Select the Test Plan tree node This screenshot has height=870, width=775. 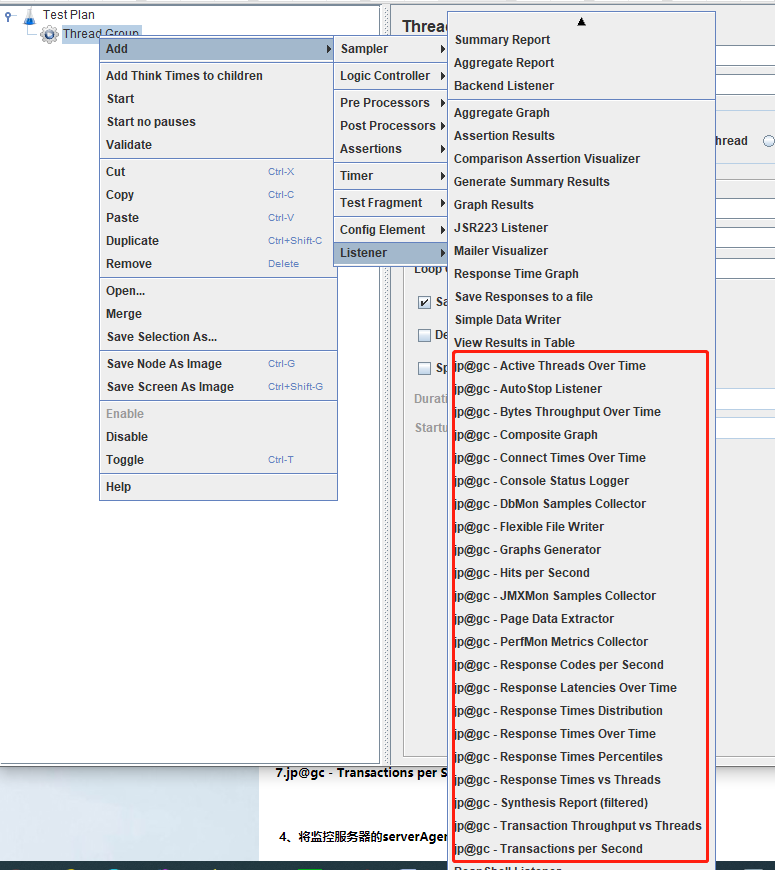69,15
